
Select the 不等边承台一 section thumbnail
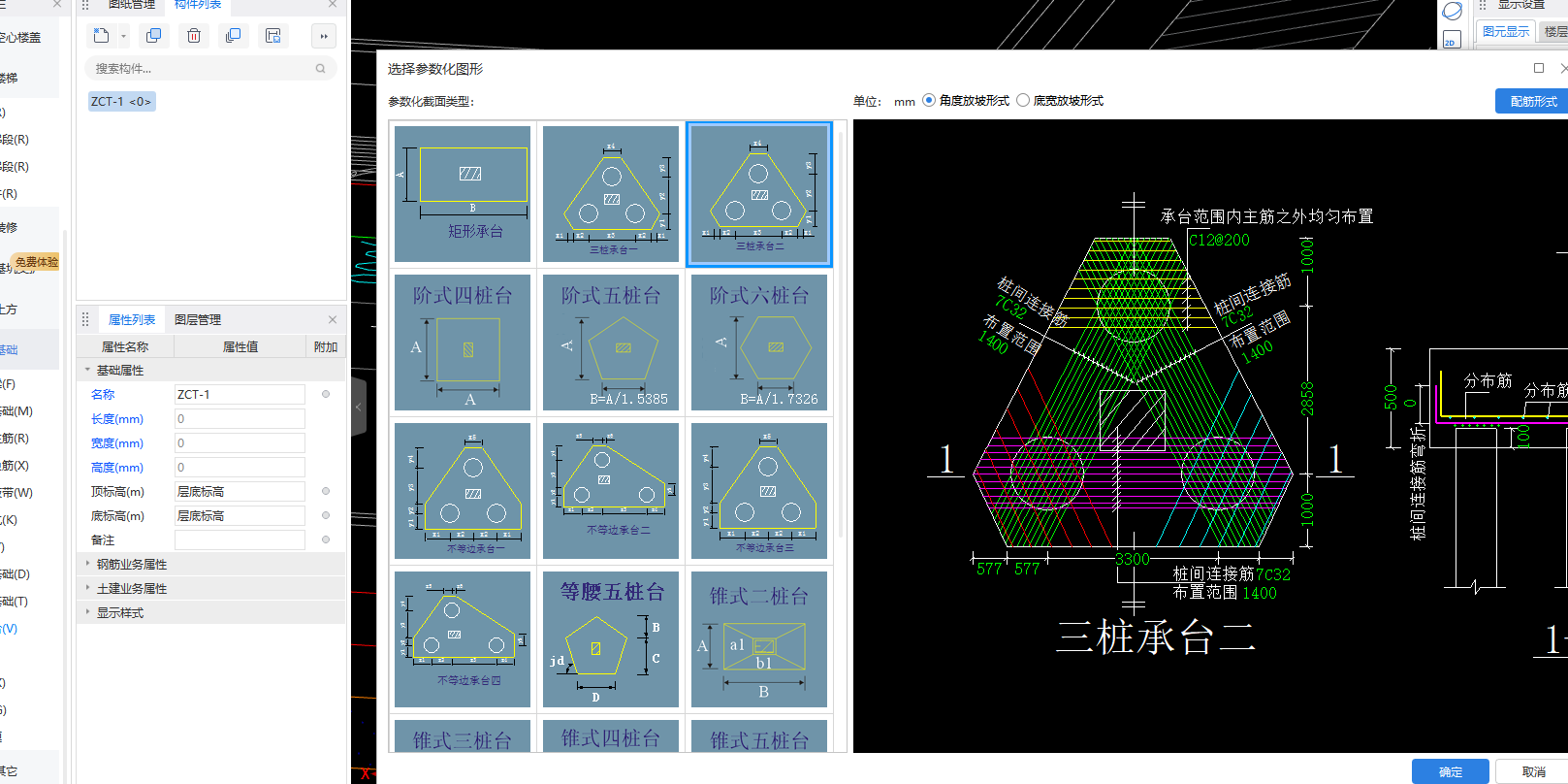(463, 491)
